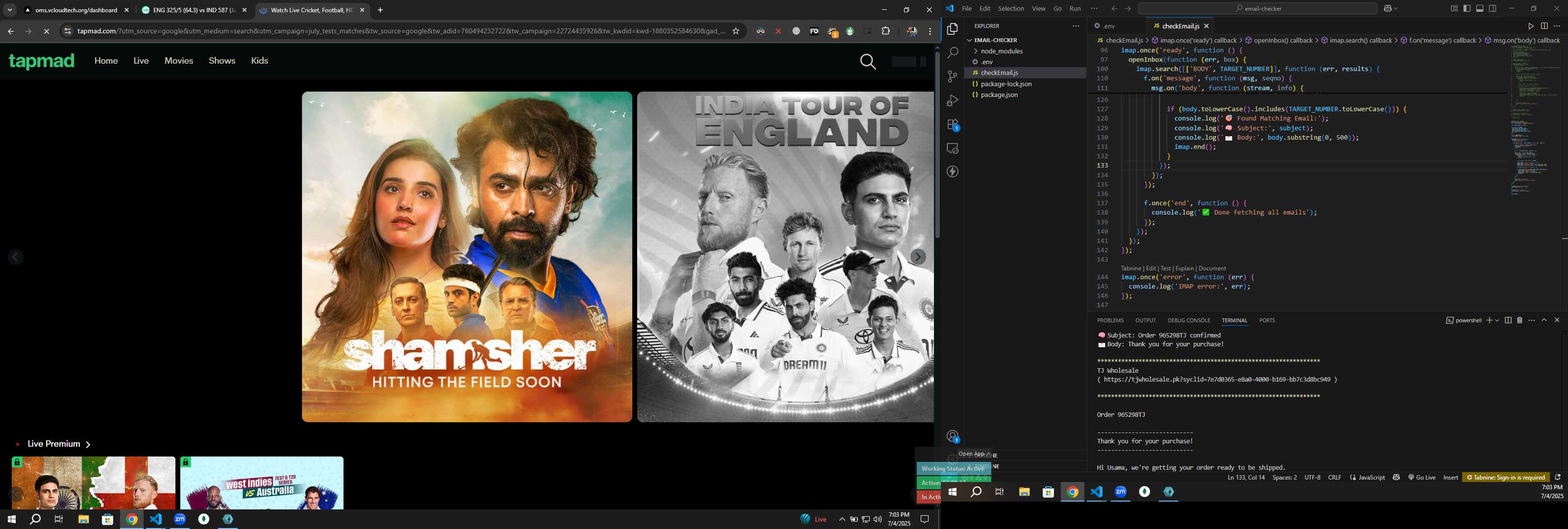Toggle VS Code Secondary Side Bar
Viewport: 1568px width, 529px height.
pyautogui.click(x=1493, y=8)
